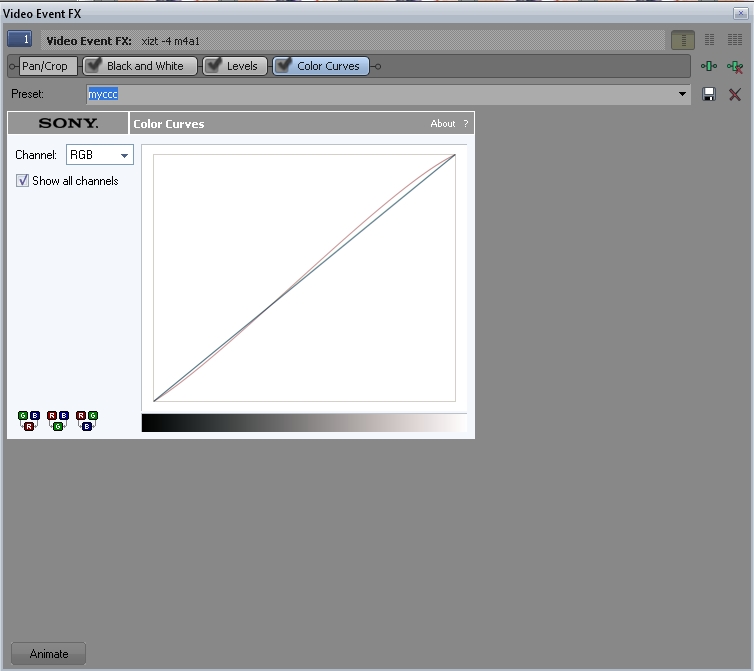Click the Delete Preset red X icon

click(735, 94)
